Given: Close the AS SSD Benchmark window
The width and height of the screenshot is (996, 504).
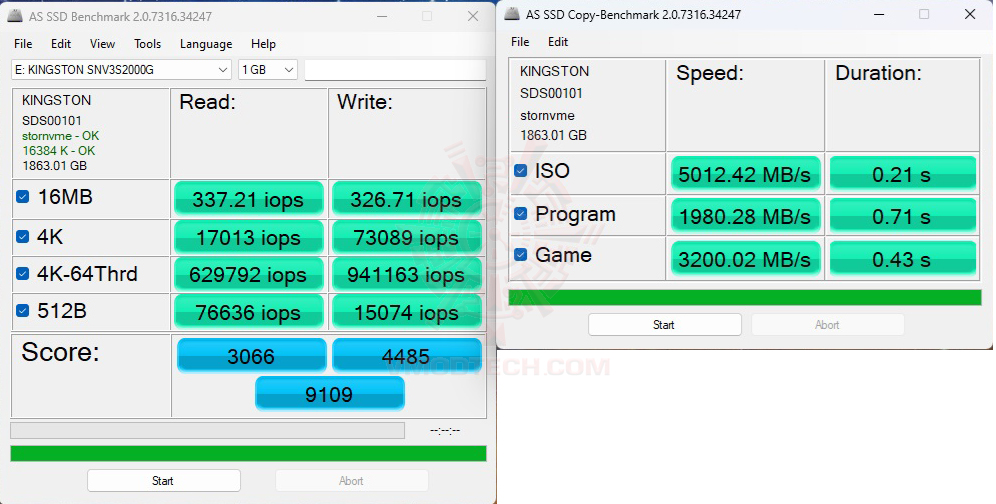Looking at the screenshot, I should coord(473,17).
